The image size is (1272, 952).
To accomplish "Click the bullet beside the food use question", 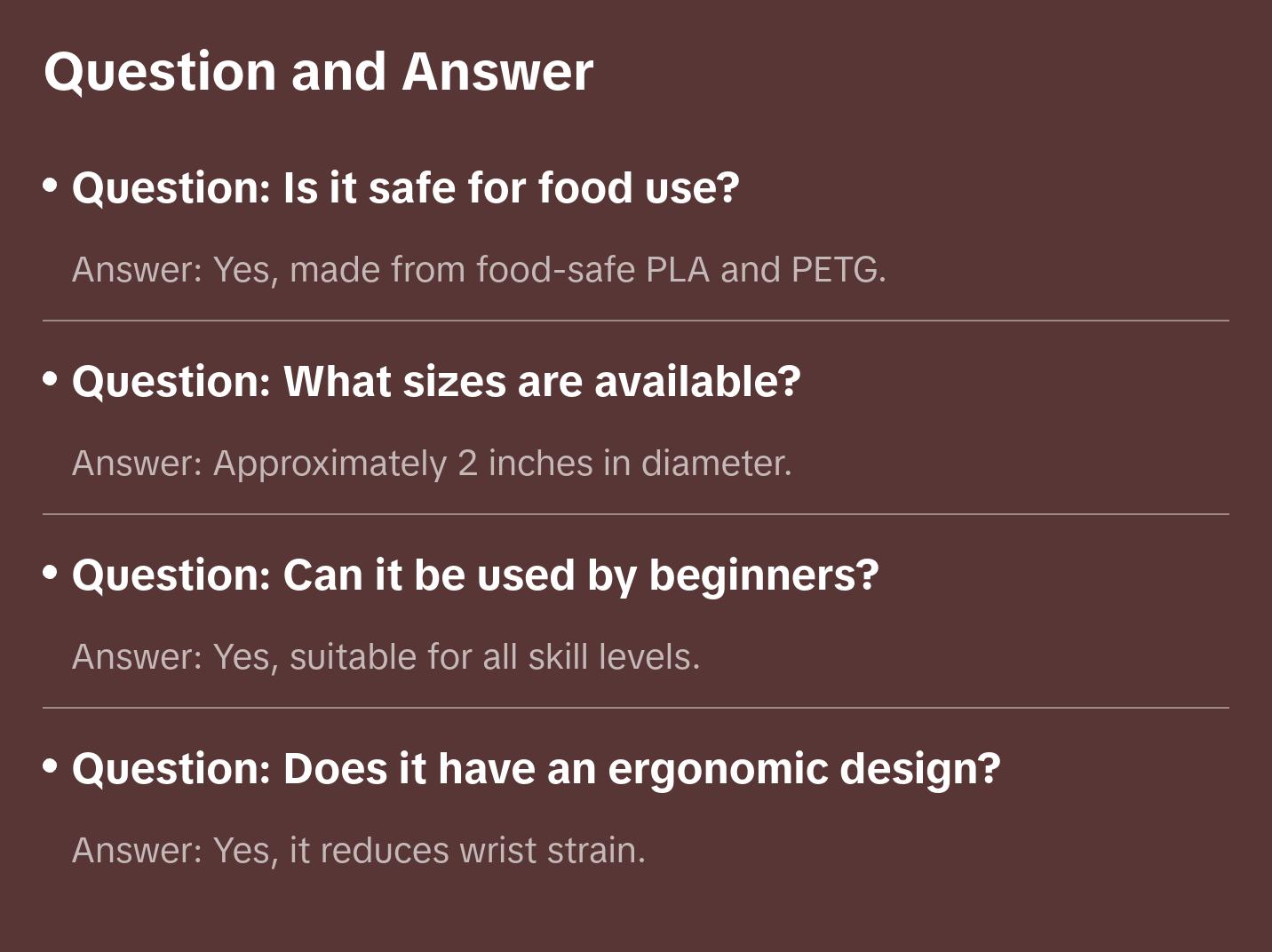I will 51,186.
